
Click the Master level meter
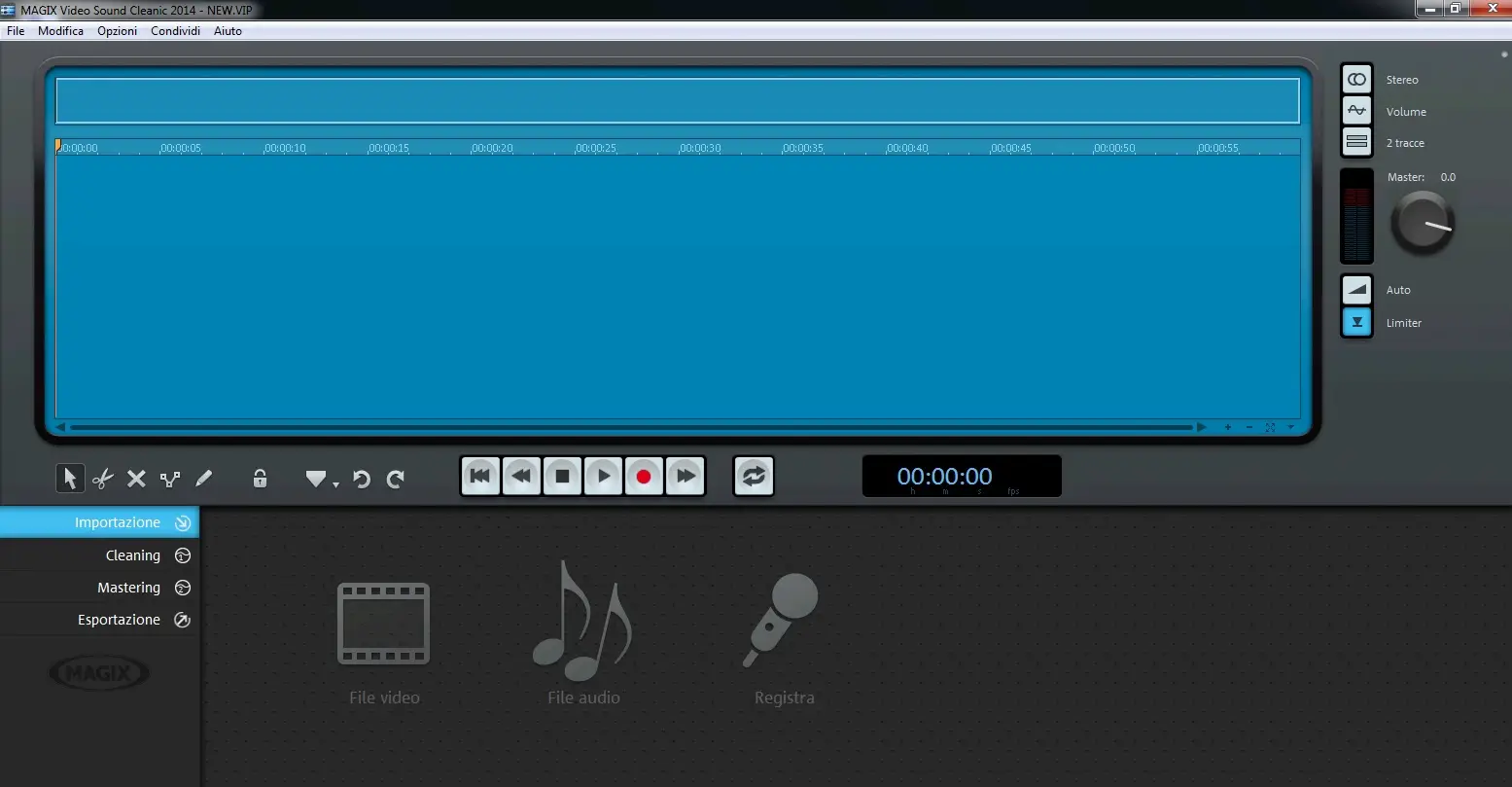[x=1356, y=216]
